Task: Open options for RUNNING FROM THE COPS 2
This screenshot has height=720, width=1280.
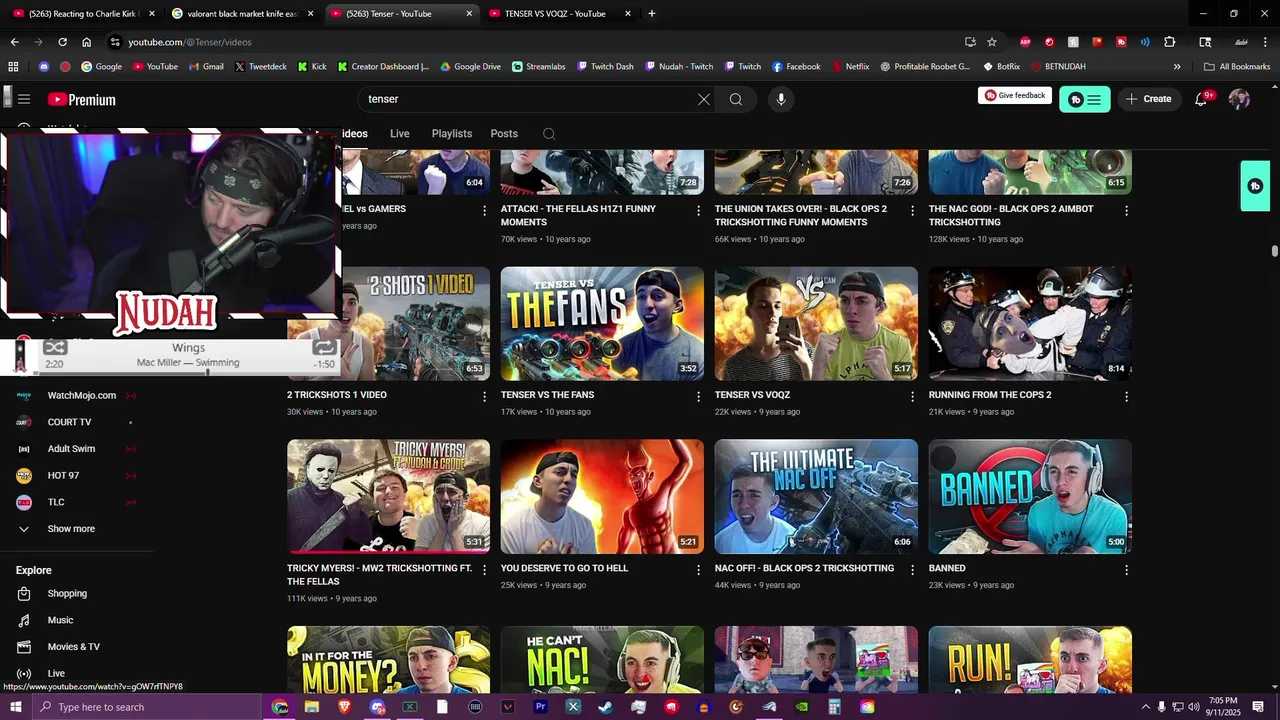Action: click(1126, 397)
